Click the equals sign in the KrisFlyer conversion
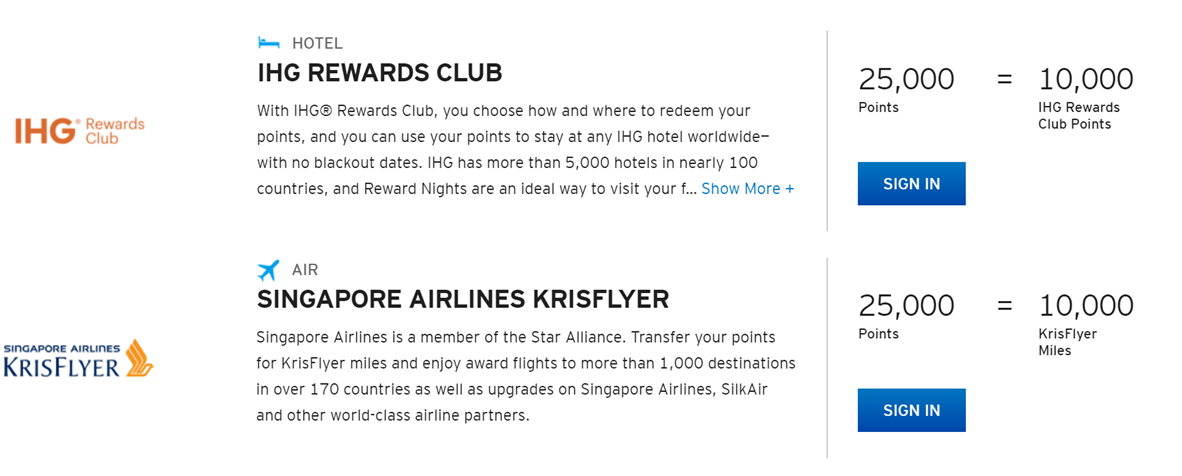Viewport: 1182px width, 476px height. (1005, 304)
